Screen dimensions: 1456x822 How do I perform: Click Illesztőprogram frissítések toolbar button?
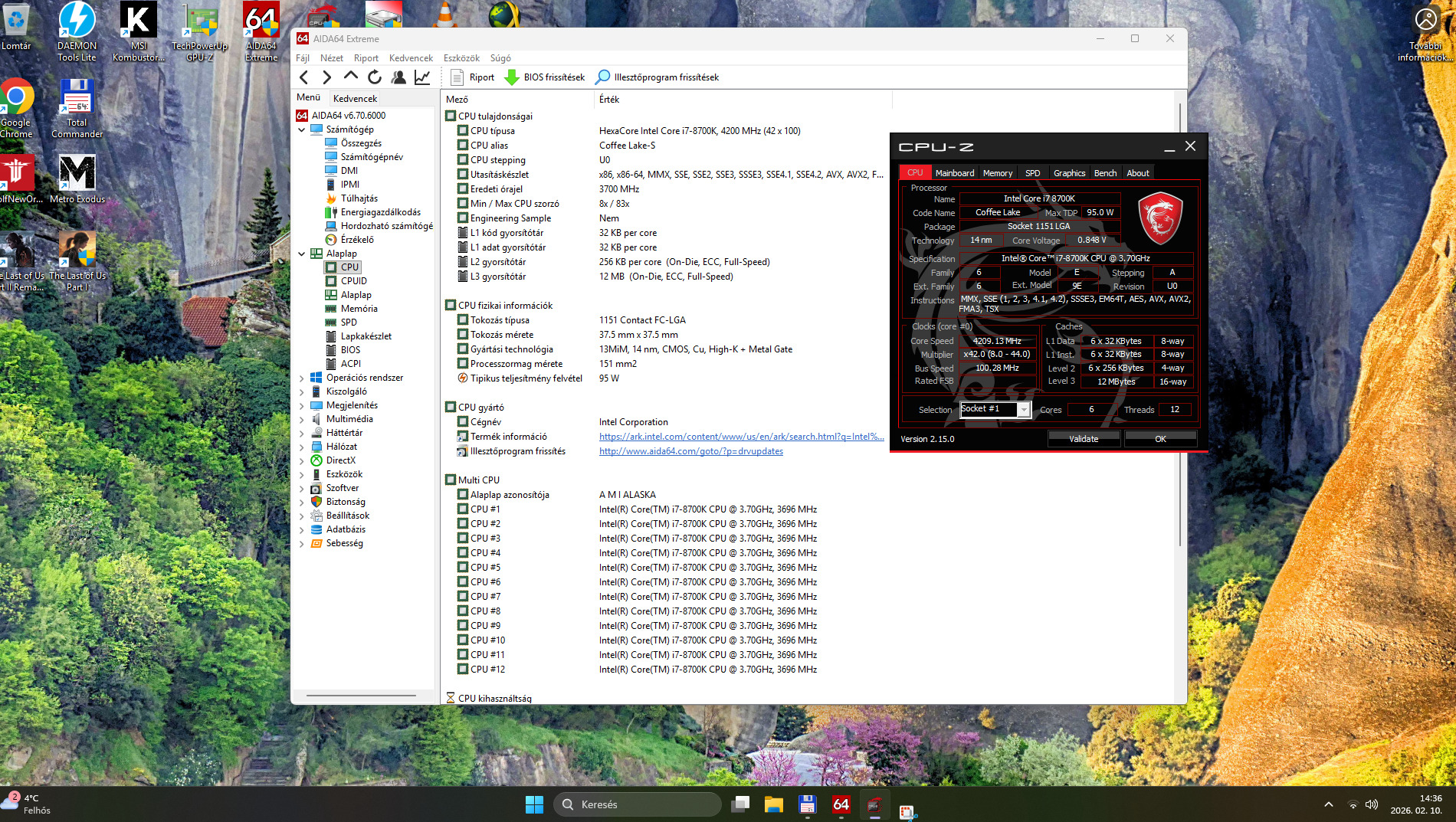(x=657, y=77)
